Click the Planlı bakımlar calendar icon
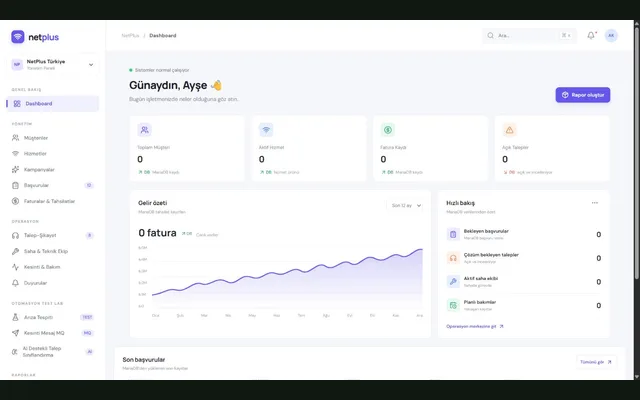This screenshot has height=400, width=640. coord(453,305)
